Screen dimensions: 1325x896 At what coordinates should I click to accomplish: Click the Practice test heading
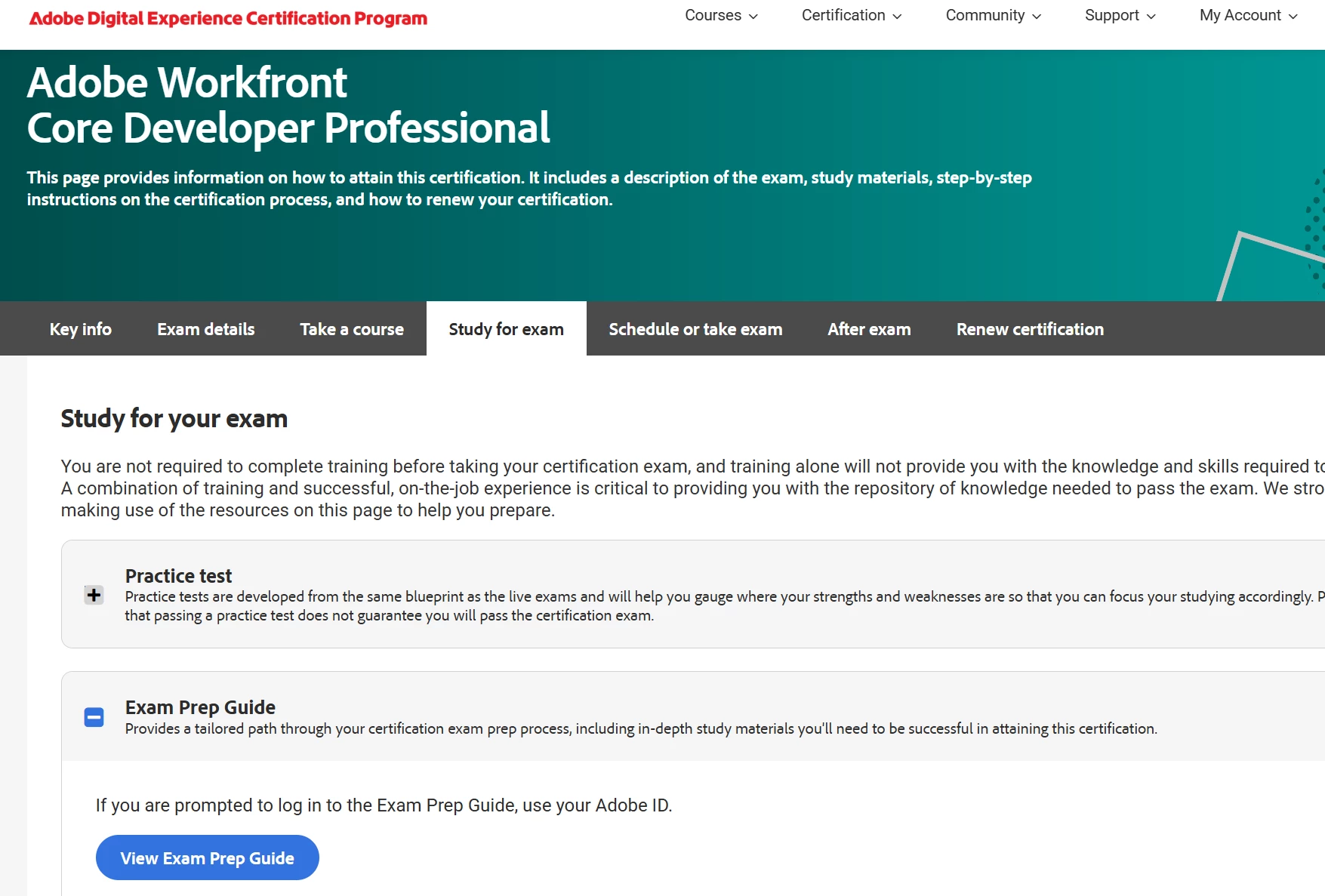click(x=178, y=576)
